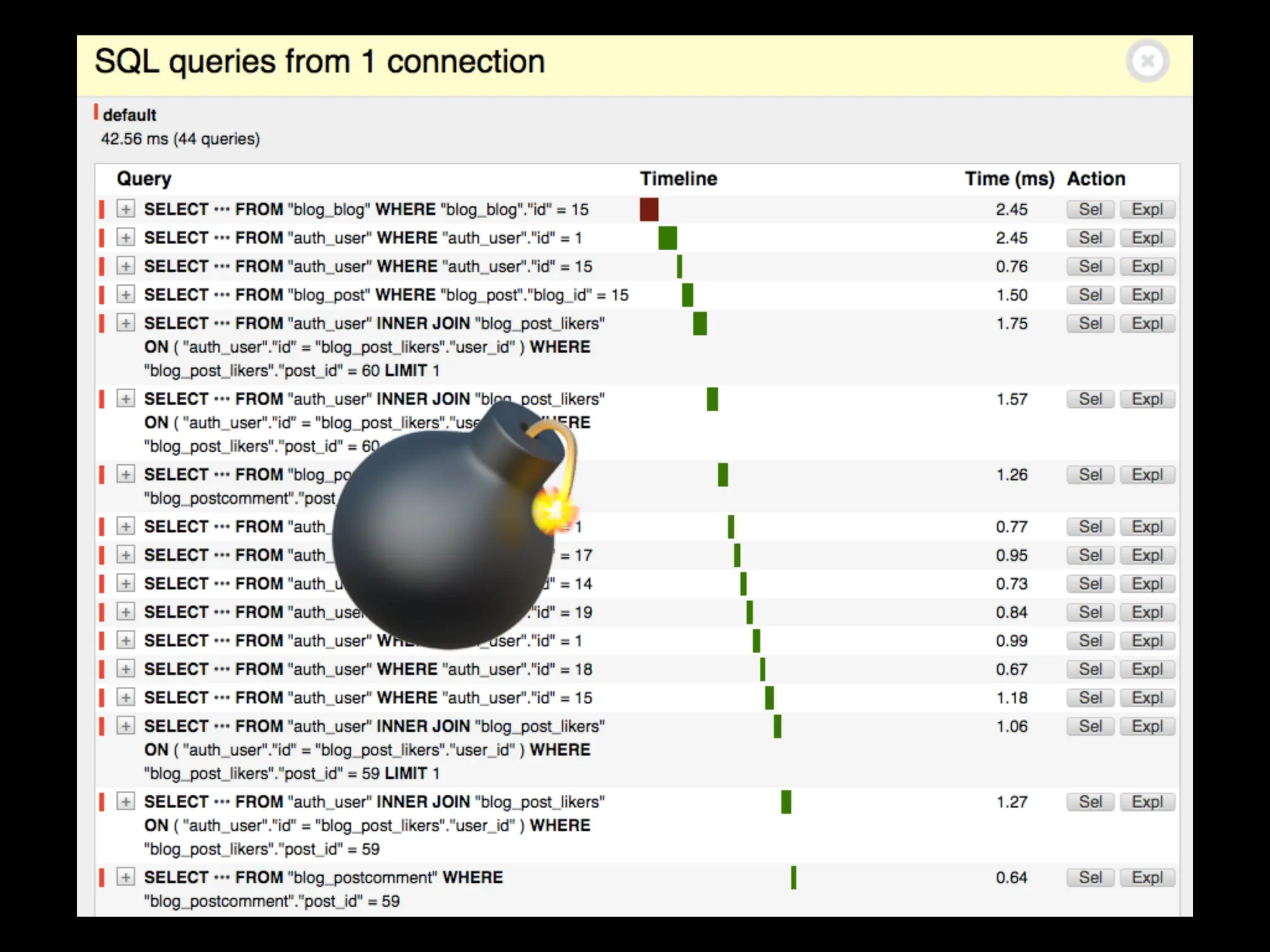Viewport: 1270px width, 952px height.
Task: Click Expl for the 0.76 ms query
Action: (x=1147, y=267)
